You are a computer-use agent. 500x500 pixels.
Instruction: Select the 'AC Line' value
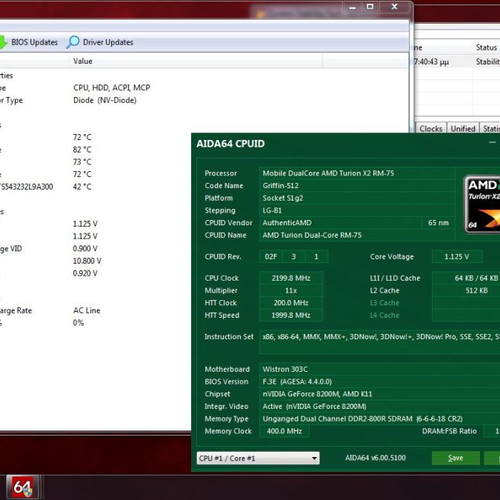click(87, 311)
